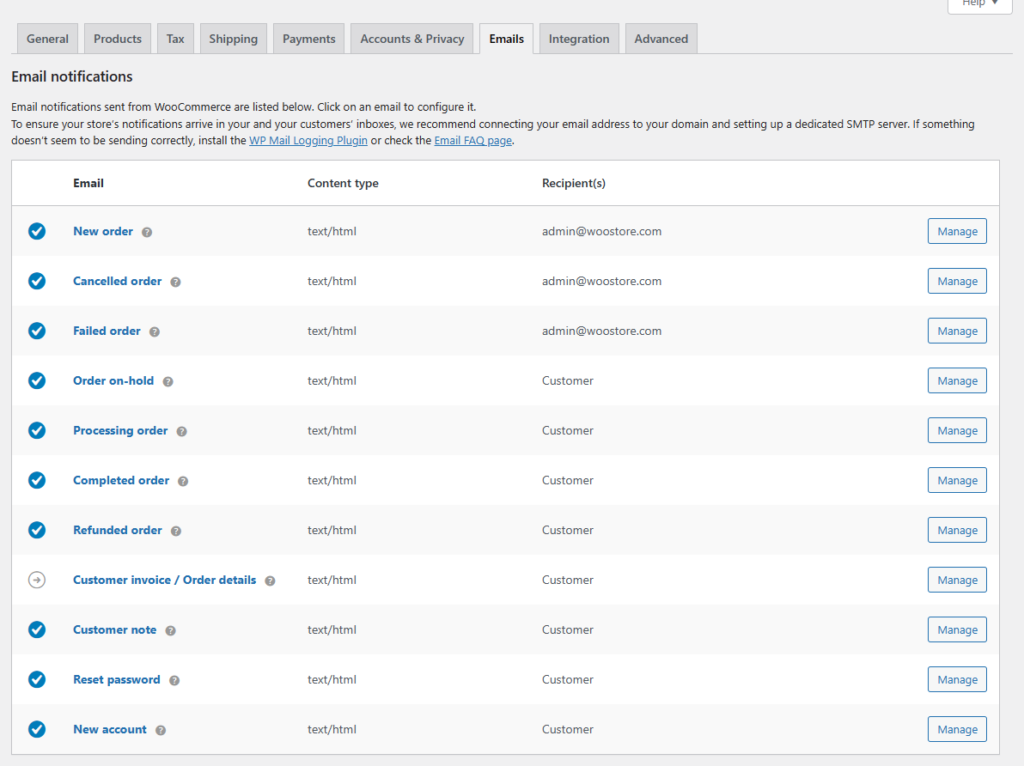Disable the Processing order email notification checkmark
Screen dimensions: 1024x766
click(37, 430)
